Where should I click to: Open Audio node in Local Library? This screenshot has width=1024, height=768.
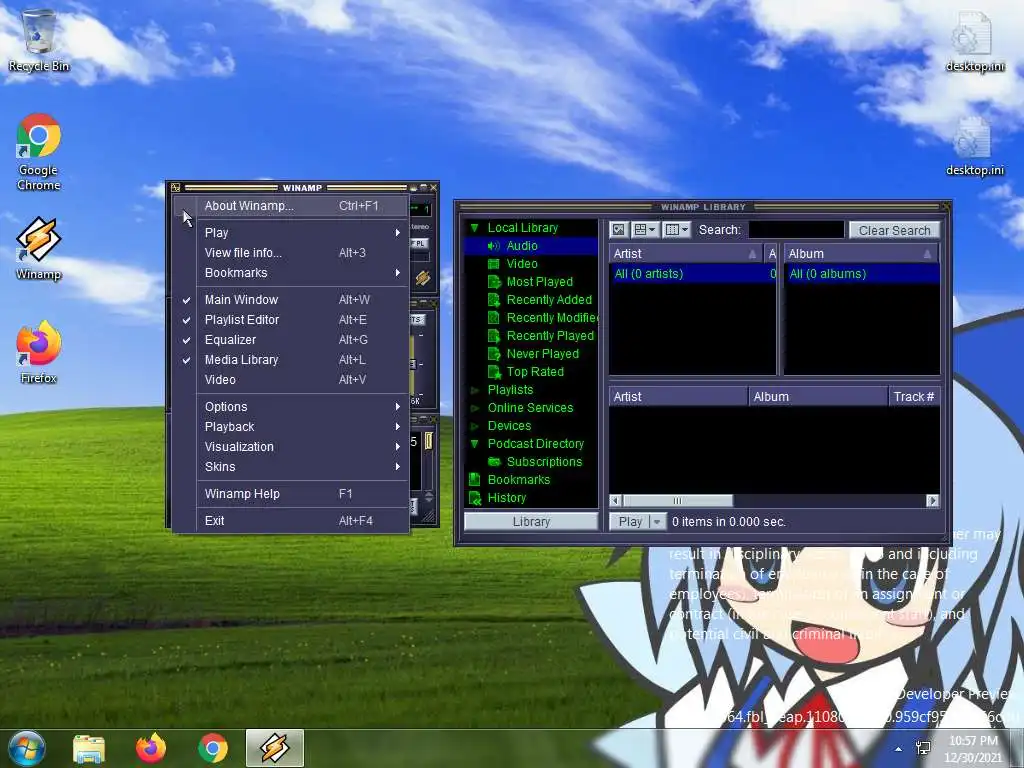pyautogui.click(x=530, y=246)
